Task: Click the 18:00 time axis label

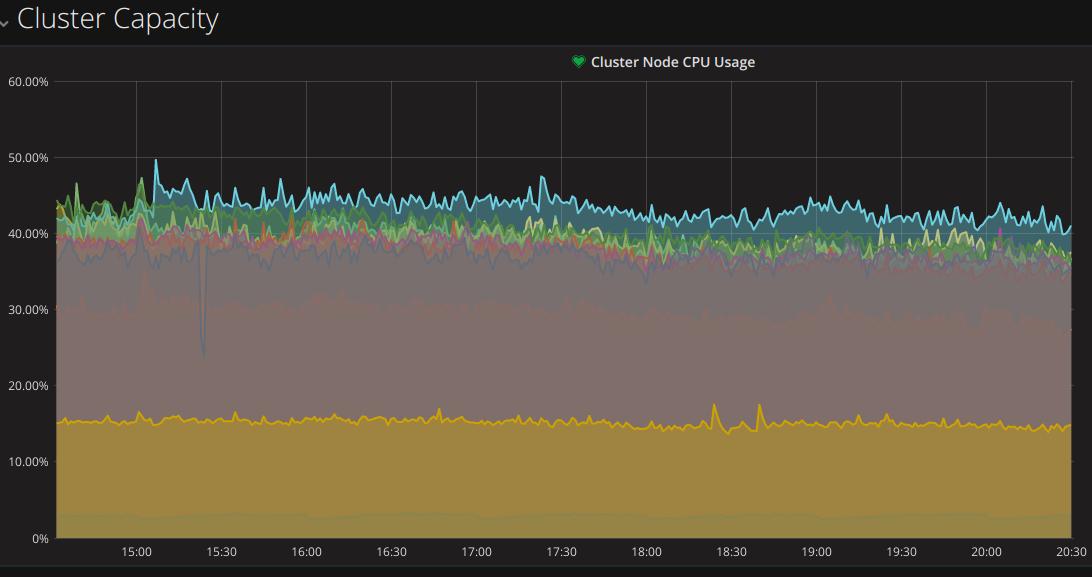Action: click(x=646, y=552)
